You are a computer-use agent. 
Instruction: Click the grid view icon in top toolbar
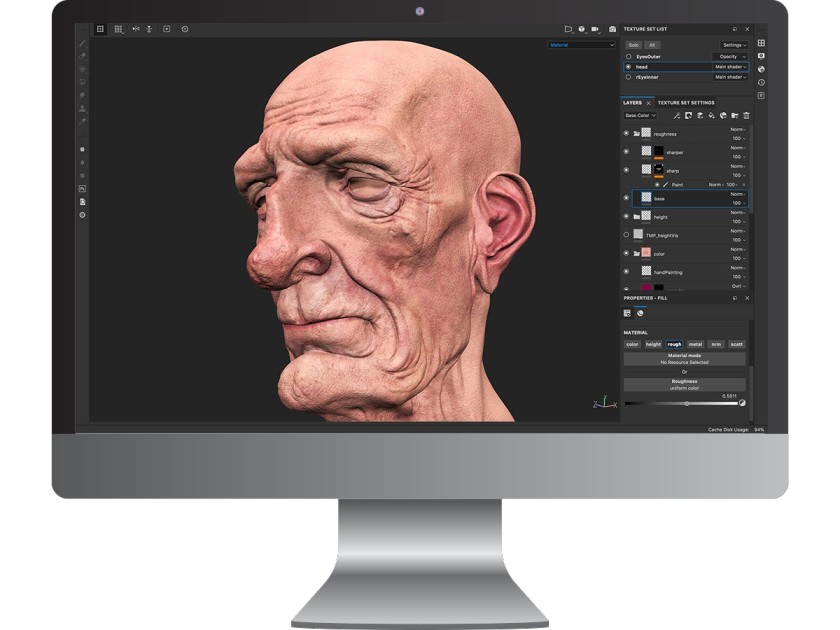point(118,29)
